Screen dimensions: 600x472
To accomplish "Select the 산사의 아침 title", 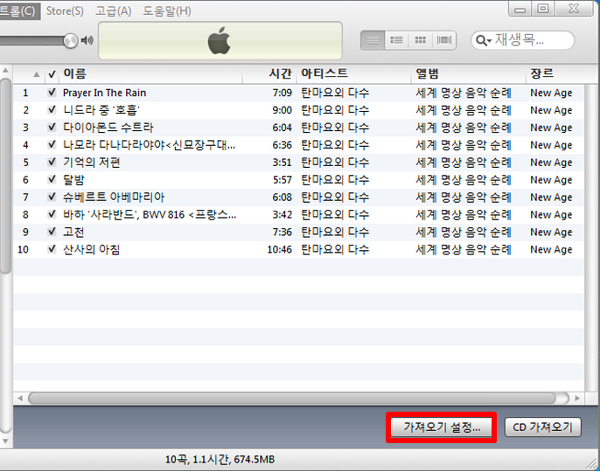I will pos(91,250).
